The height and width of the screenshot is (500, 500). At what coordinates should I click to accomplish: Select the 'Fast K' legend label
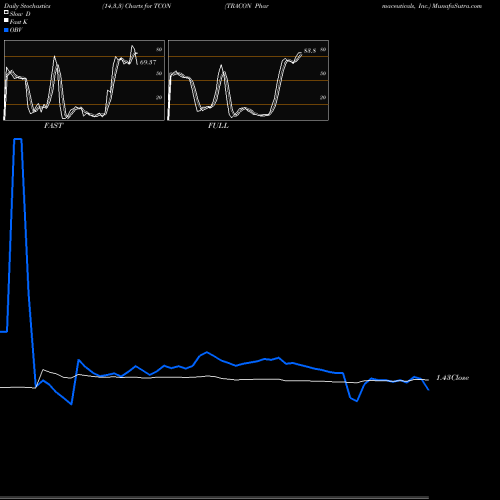tap(19, 22)
